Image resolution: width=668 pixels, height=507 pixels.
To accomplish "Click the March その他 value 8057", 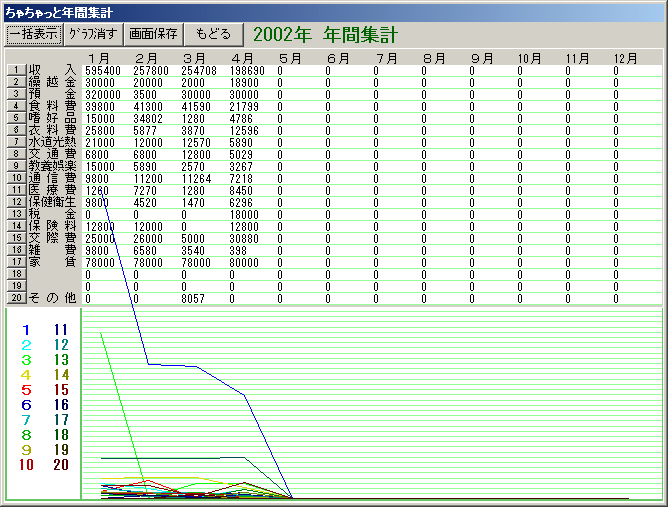I will click(193, 299).
